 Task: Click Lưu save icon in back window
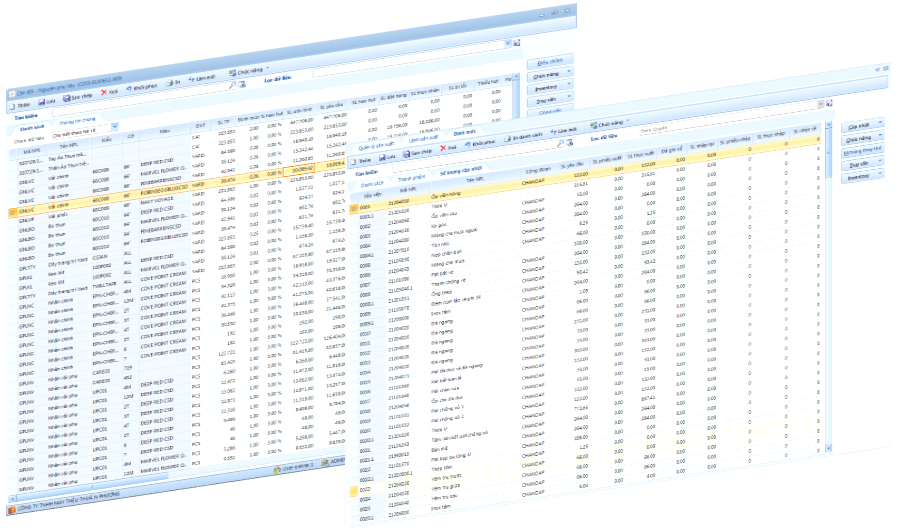41,102
